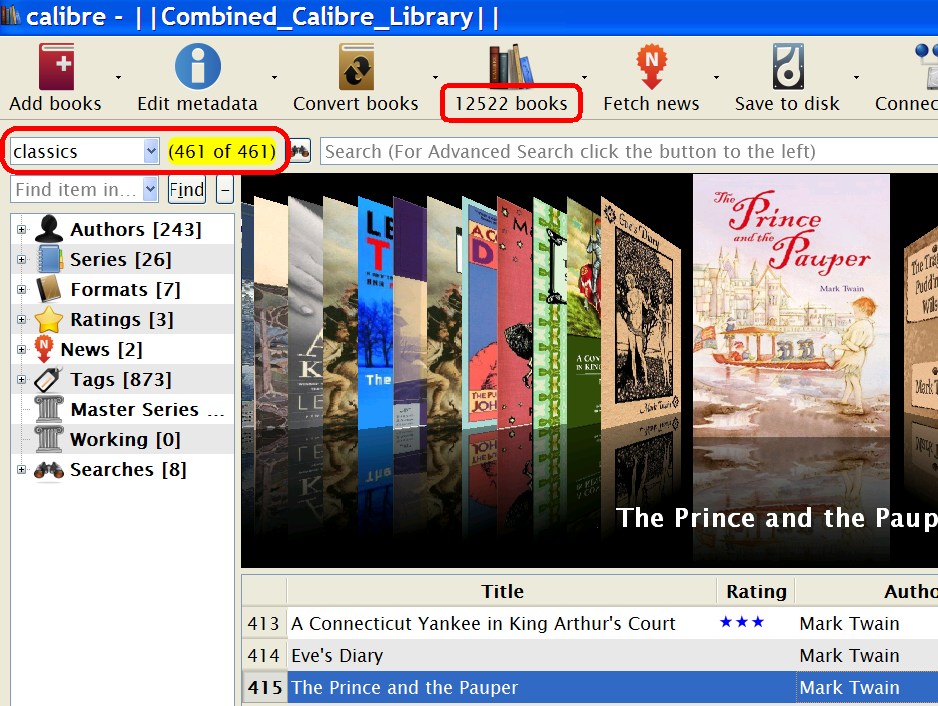Click the Connect/share toolbar icon
This screenshot has width=938, height=706.
coord(927,66)
